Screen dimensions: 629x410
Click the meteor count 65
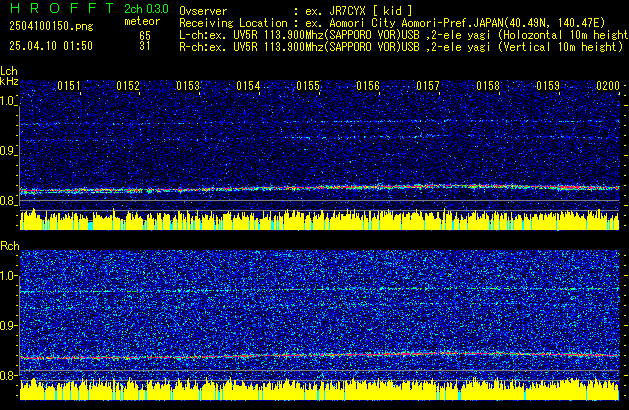coord(145,35)
